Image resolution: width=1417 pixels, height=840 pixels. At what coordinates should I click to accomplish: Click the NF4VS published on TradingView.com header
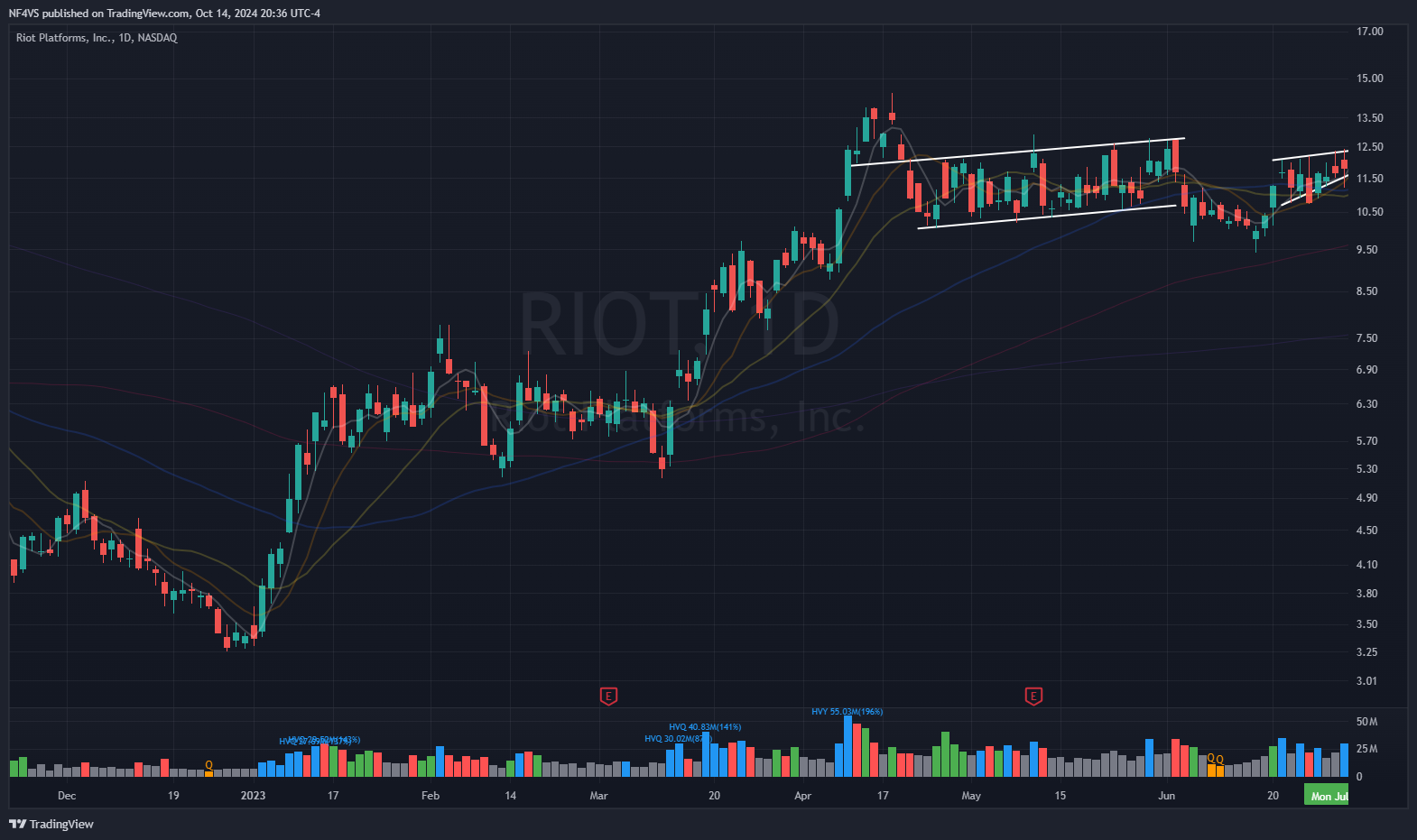pos(164,13)
